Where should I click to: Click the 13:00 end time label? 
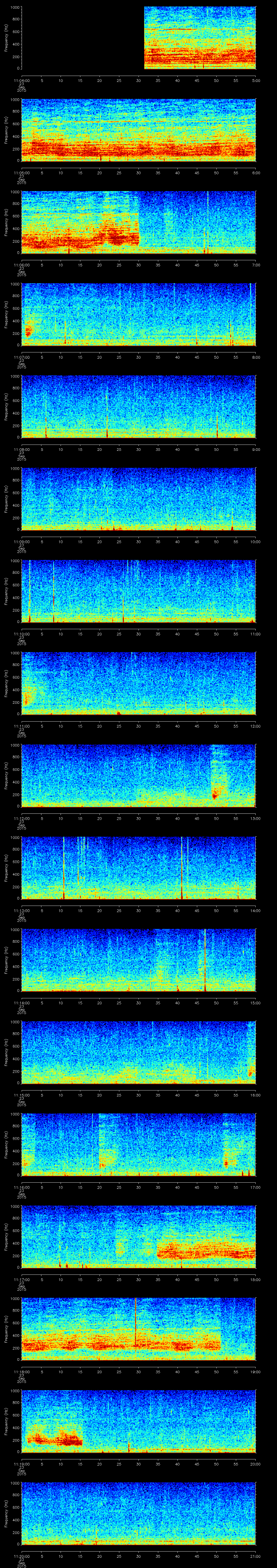click(256, 819)
